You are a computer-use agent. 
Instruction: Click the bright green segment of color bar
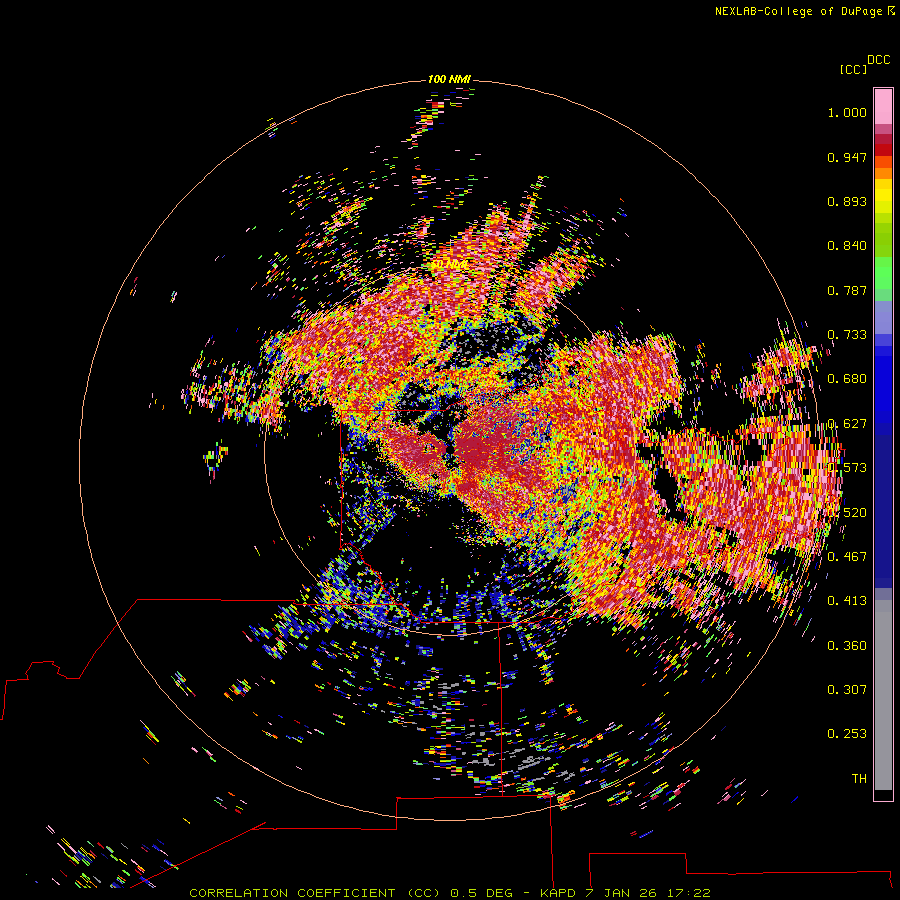pyautogui.click(x=883, y=273)
